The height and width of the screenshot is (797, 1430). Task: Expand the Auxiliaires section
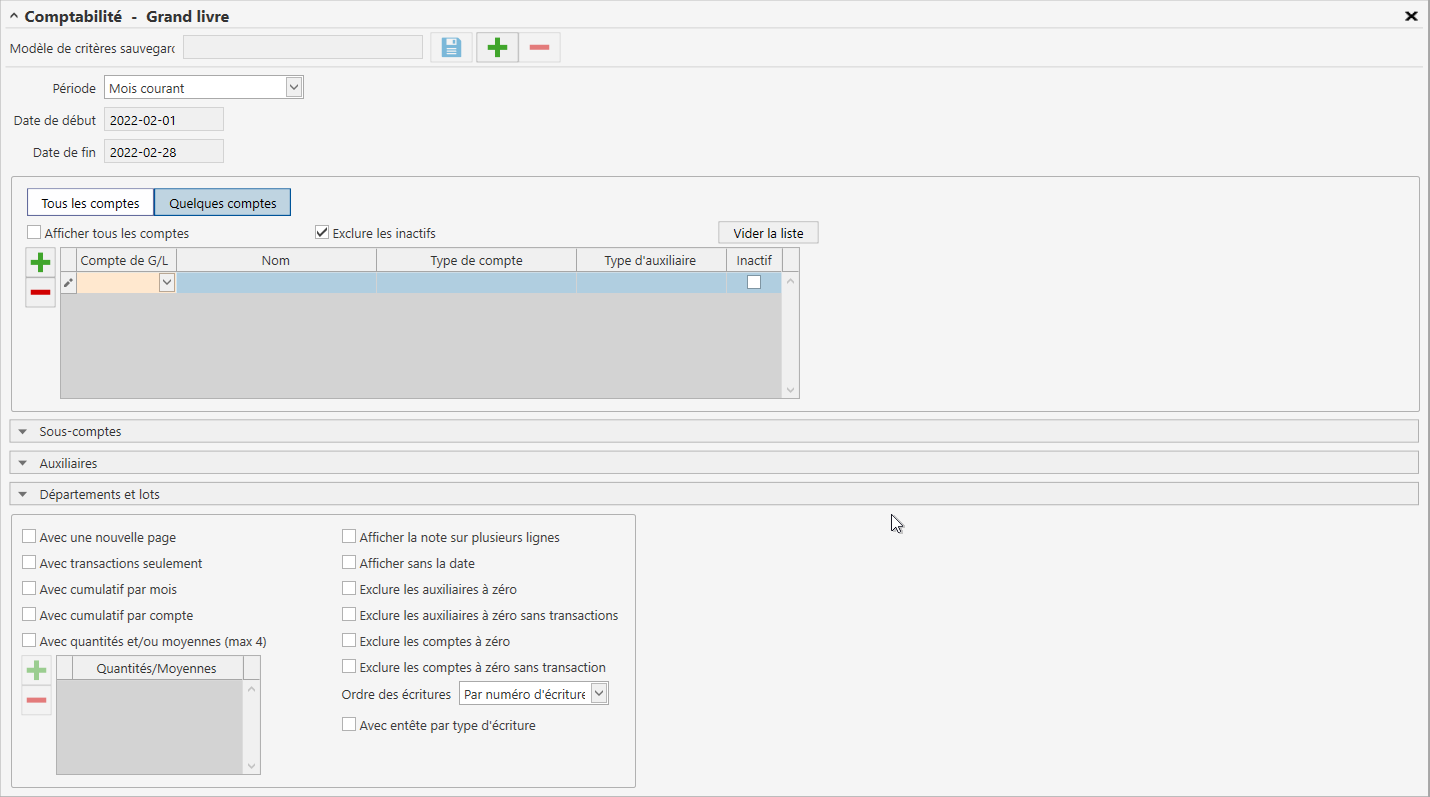tap(714, 463)
